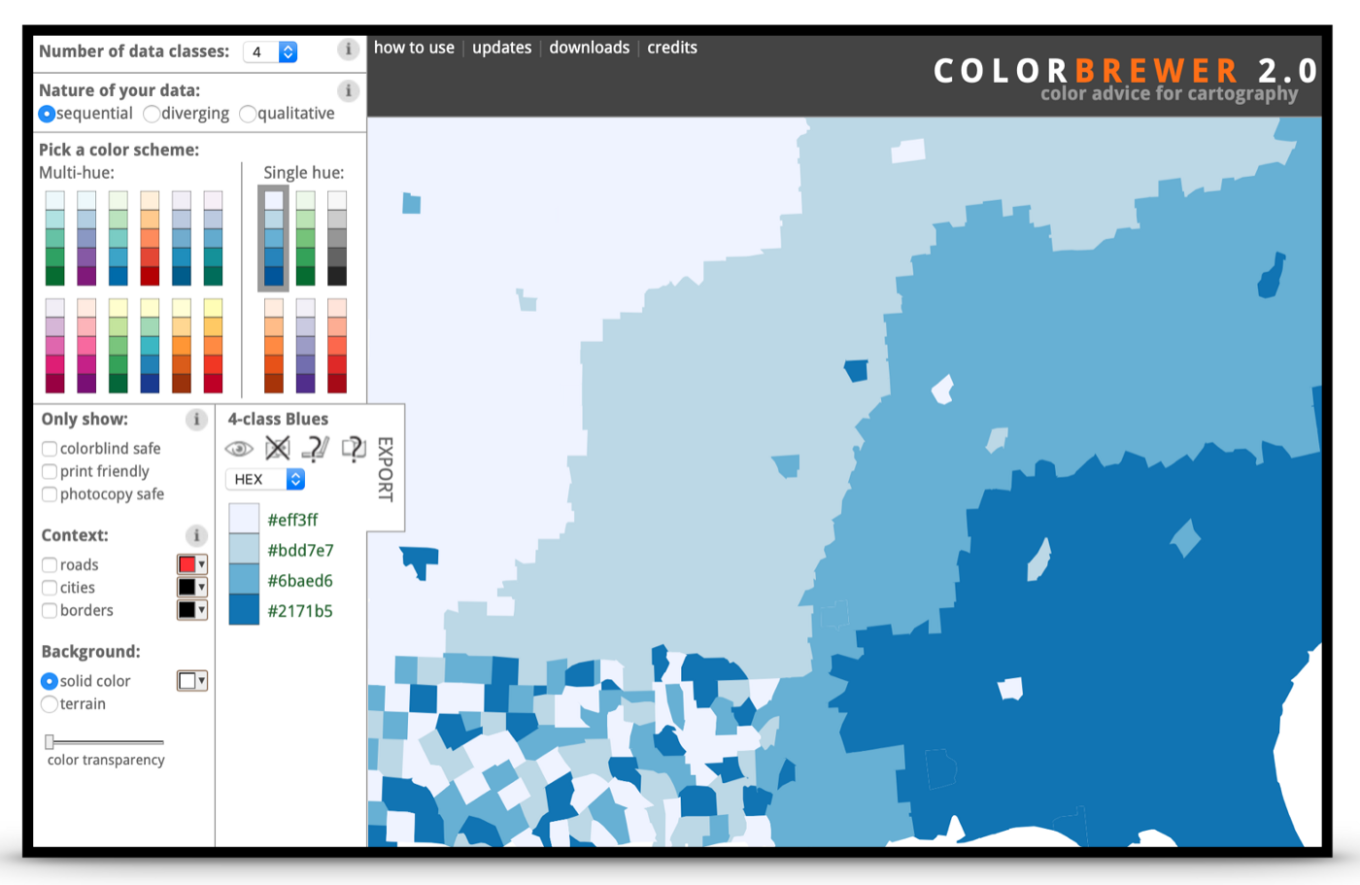The width and height of the screenshot is (1360, 885).
Task: Open the roads color picker dropdown
Action: [192, 564]
